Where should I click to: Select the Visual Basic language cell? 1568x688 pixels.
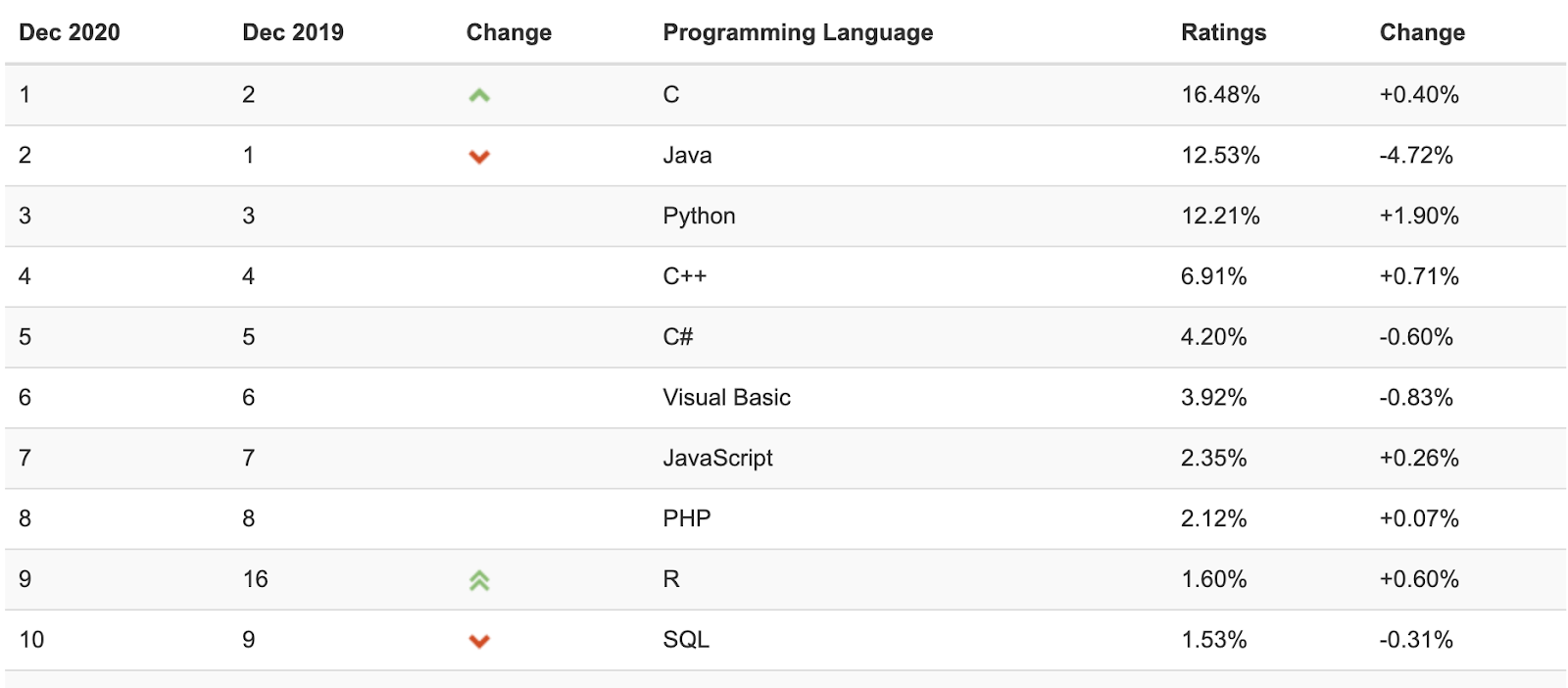[726, 397]
